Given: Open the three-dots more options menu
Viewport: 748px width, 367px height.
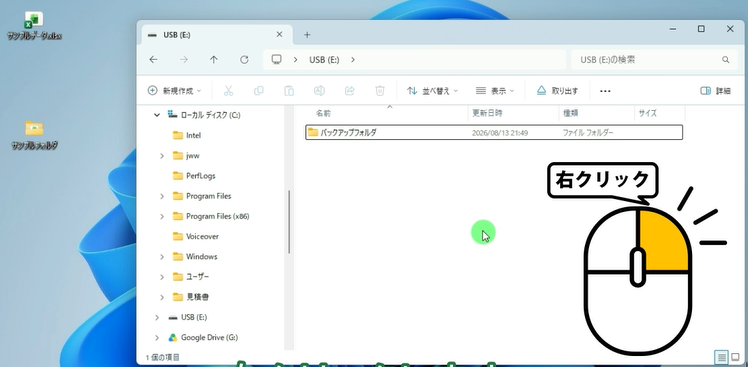Looking at the screenshot, I should click(x=605, y=91).
